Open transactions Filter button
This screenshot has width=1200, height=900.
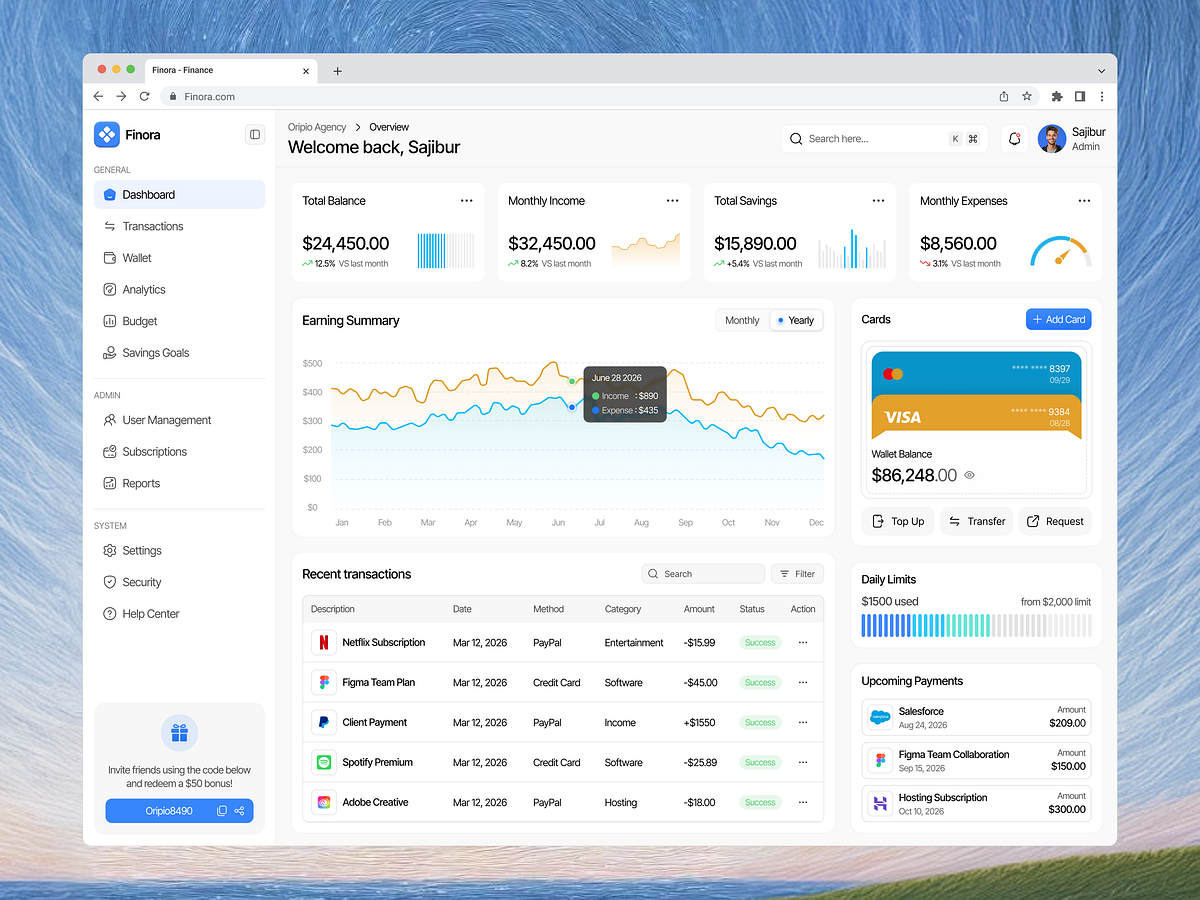(x=797, y=574)
